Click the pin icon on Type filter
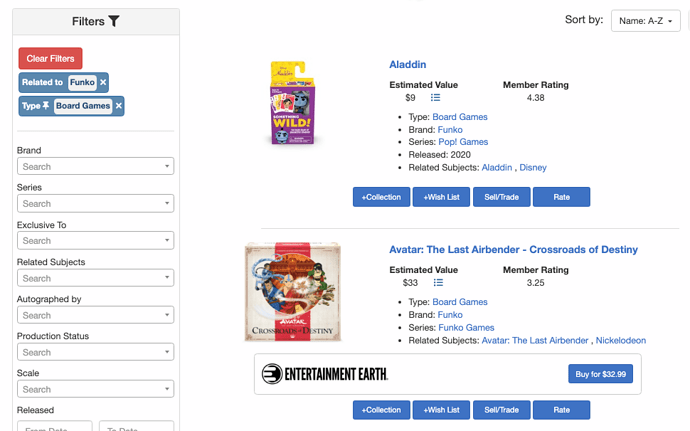The image size is (690, 431). pyautogui.click(x=46, y=105)
